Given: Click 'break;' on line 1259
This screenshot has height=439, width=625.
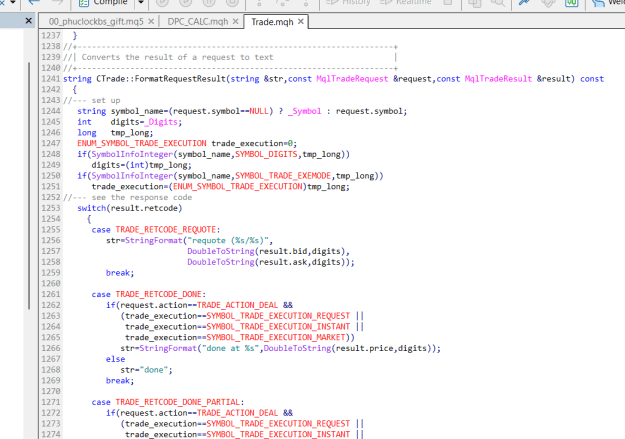Looking at the screenshot, I should 120,273.
